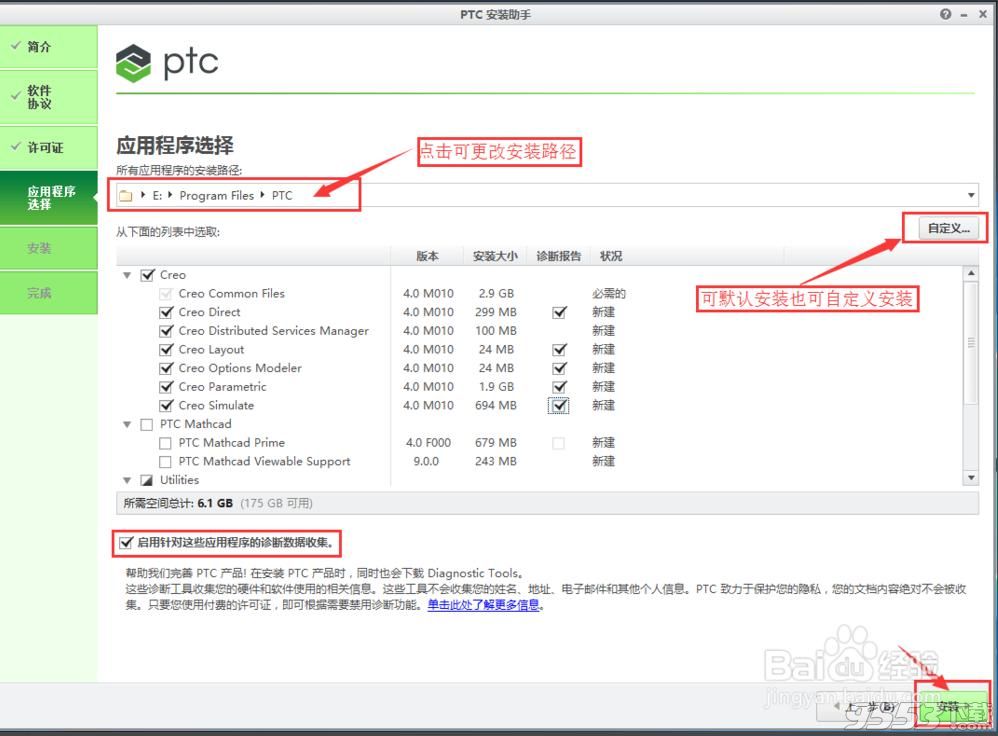998x736 pixels.
Task: Click the folder icon in install path
Action: pos(126,195)
